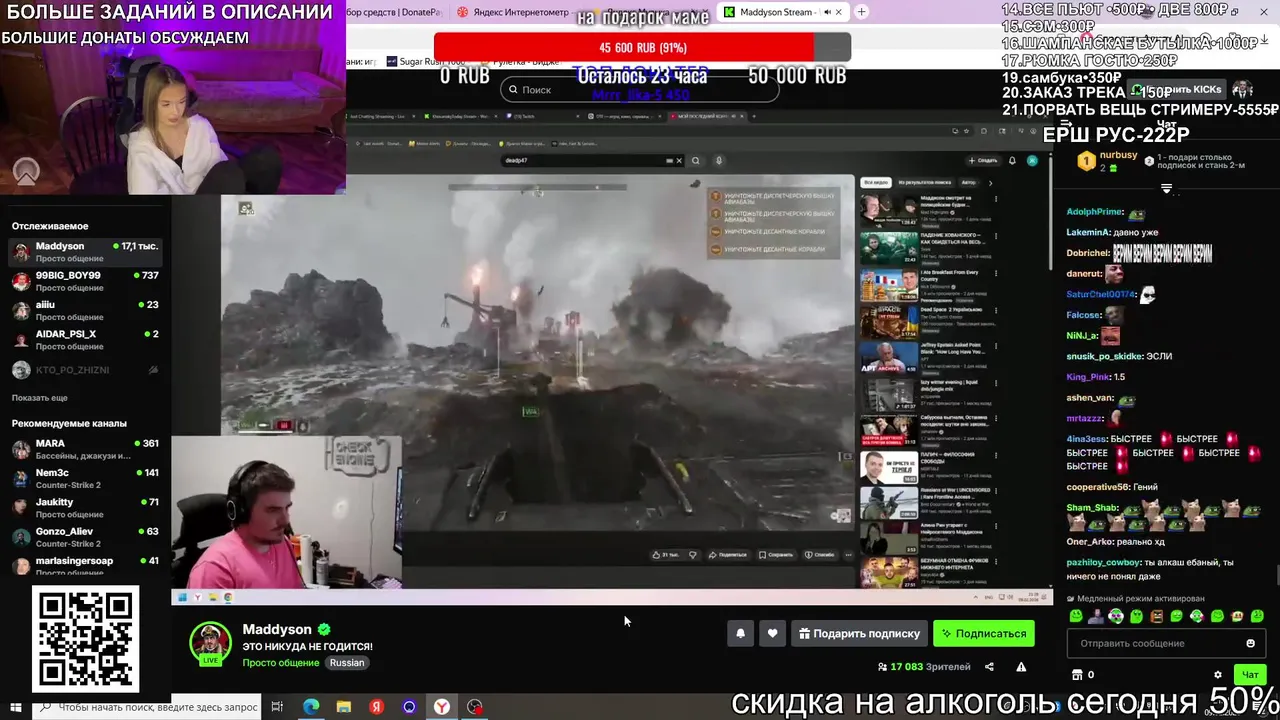Expand followed channels with Показать еще

[x=40, y=398]
